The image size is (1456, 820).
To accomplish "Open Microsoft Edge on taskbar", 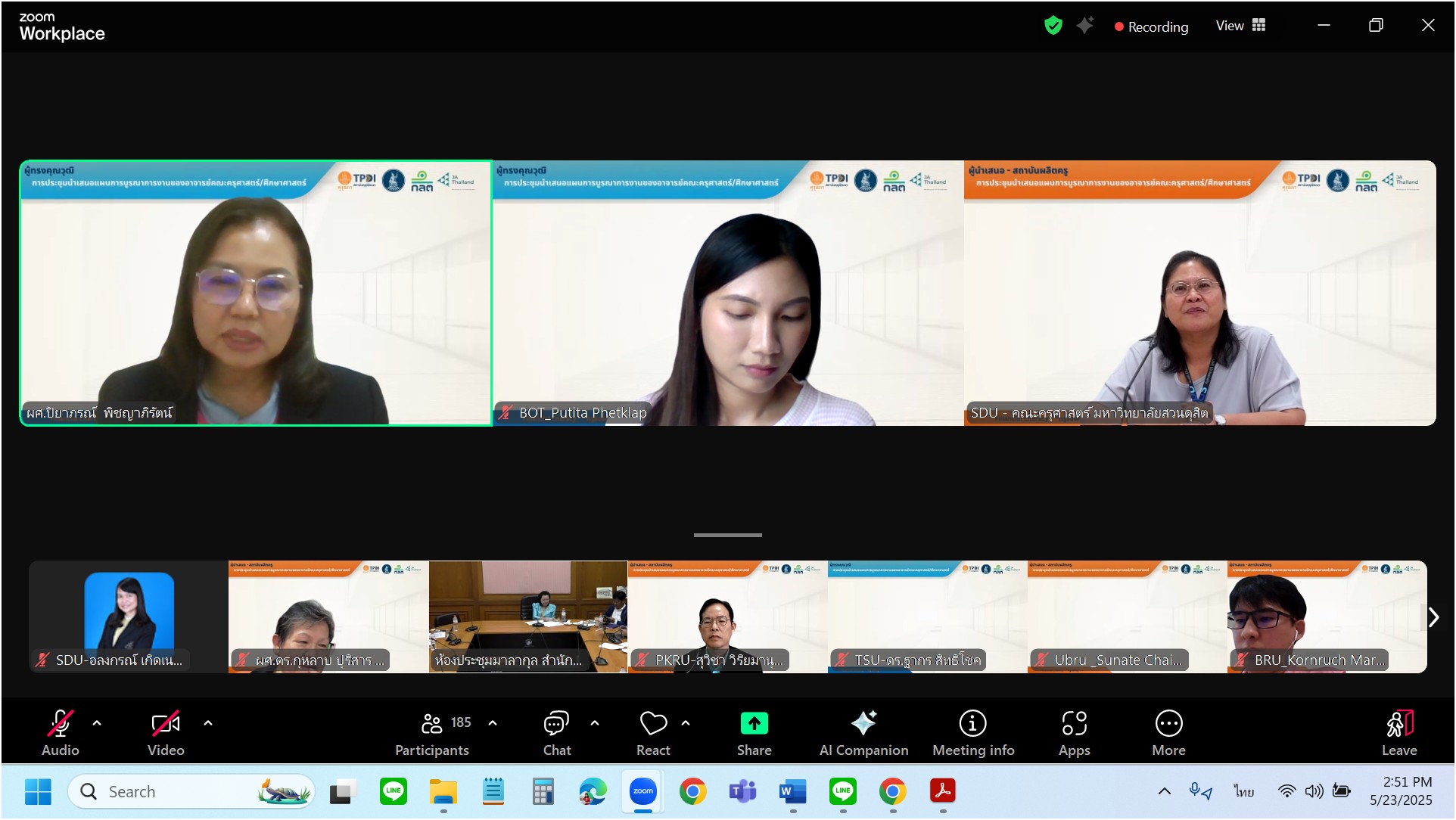I will (593, 791).
